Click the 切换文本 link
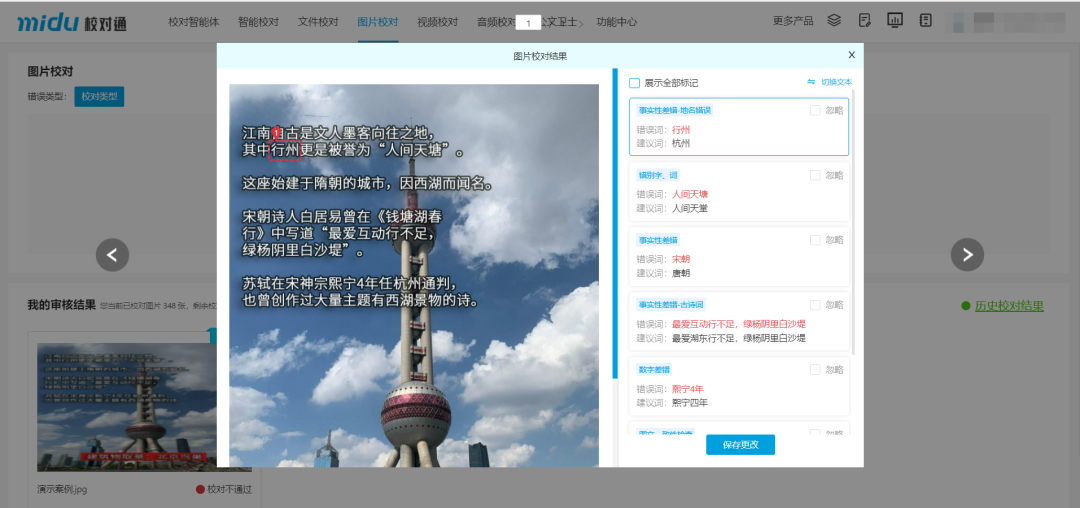Screen dimensions: 1080x508 [x=829, y=83]
